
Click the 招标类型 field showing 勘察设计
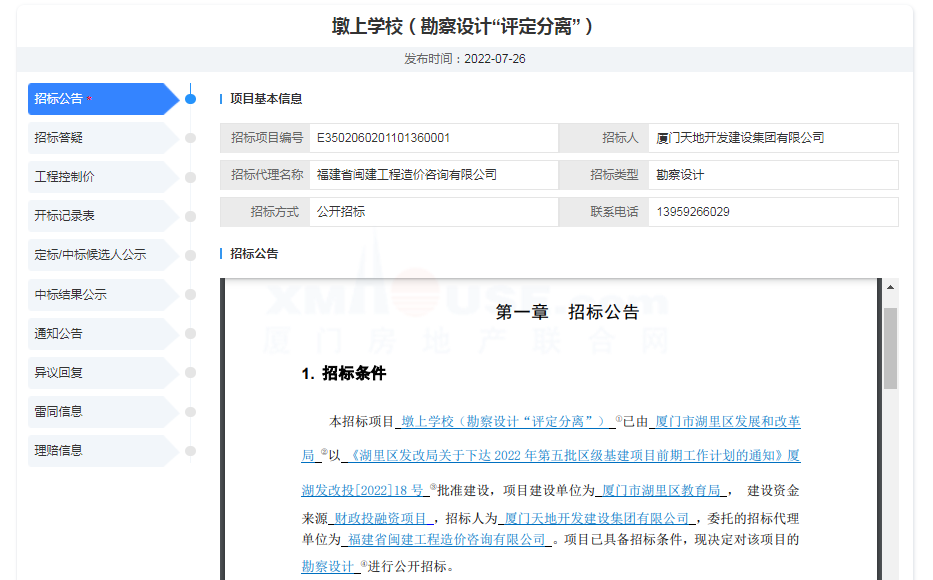click(x=772, y=175)
